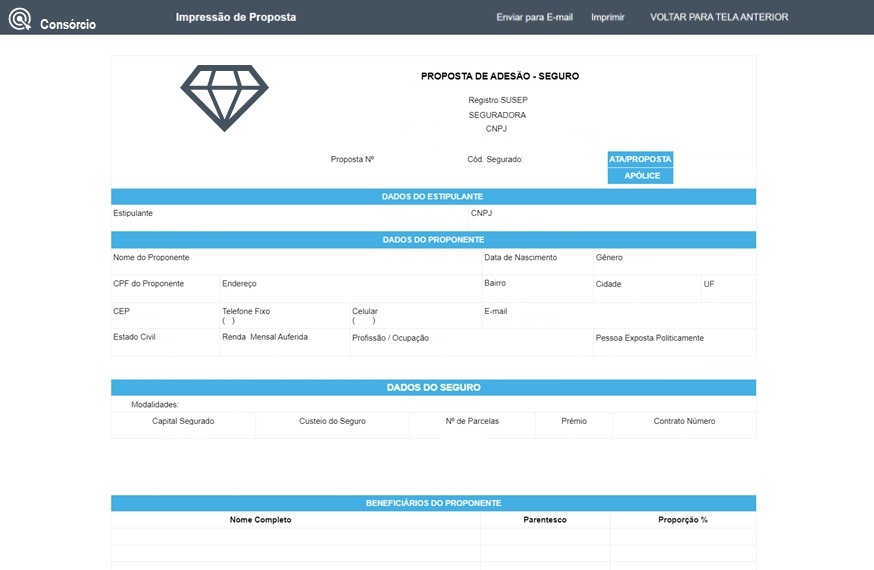Screen dimensions: 874x570
Task: Click the Pessoa Exposta Politicamente field
Action: [x=674, y=342]
